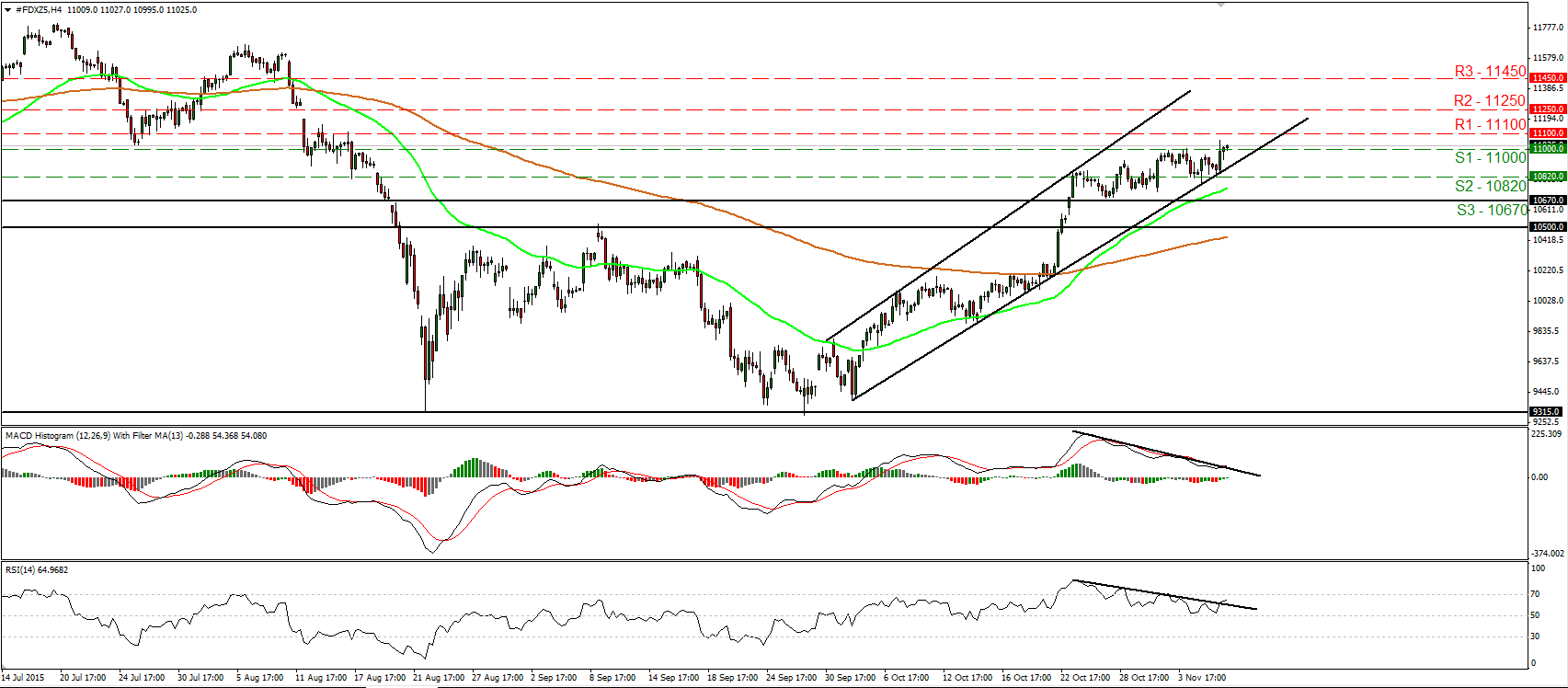Click the 10028.0 price scale value

[1549, 300]
